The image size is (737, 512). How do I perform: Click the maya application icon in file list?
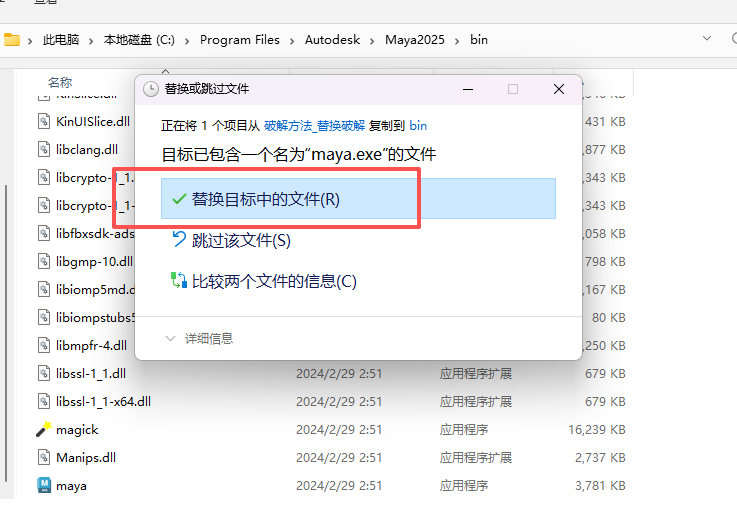pos(44,485)
